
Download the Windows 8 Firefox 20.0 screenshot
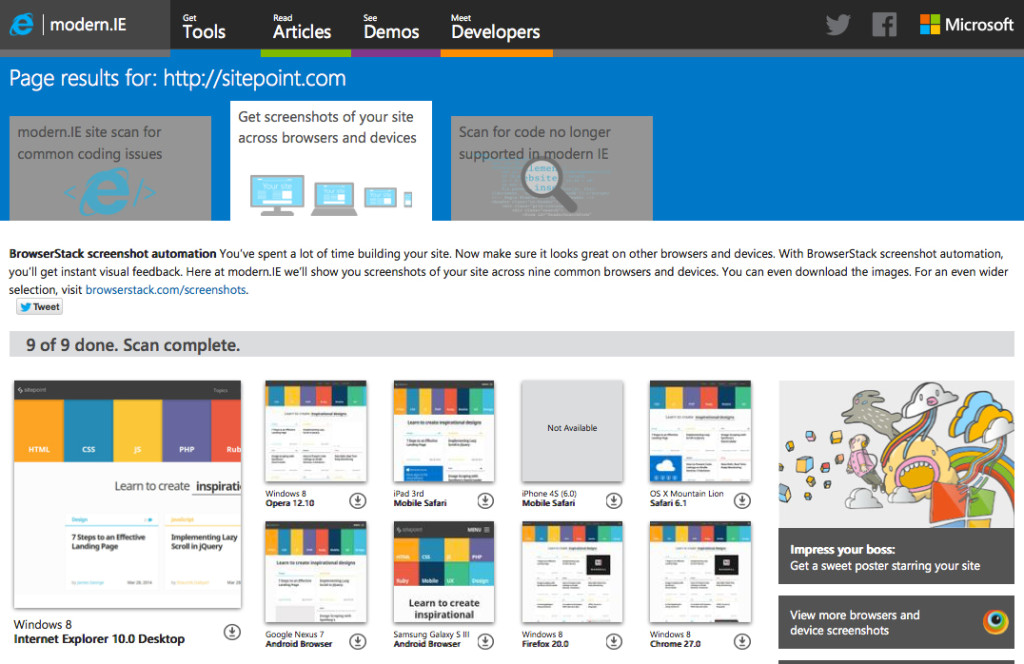tap(613, 641)
